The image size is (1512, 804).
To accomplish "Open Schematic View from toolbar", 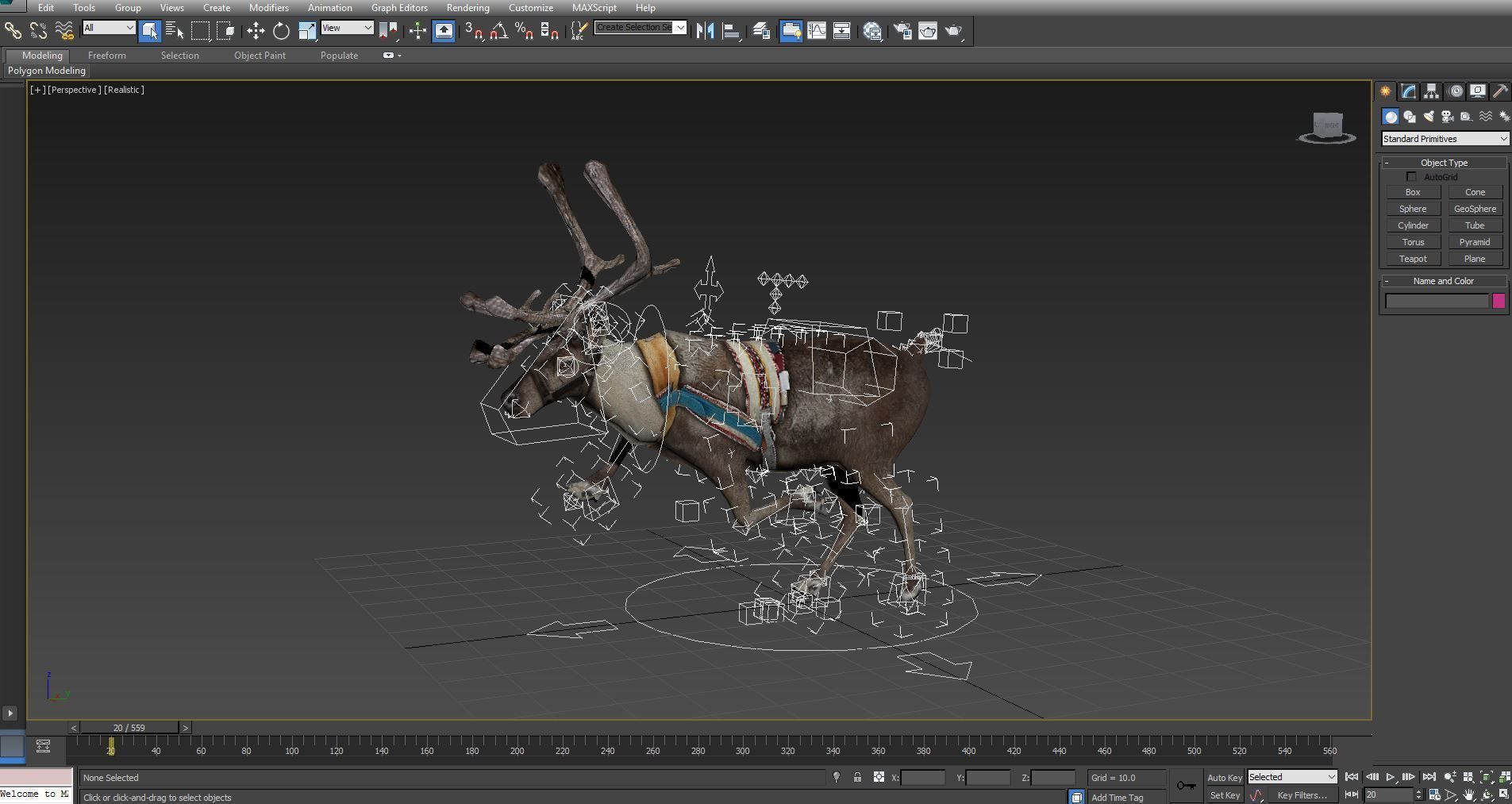I will pos(842,31).
